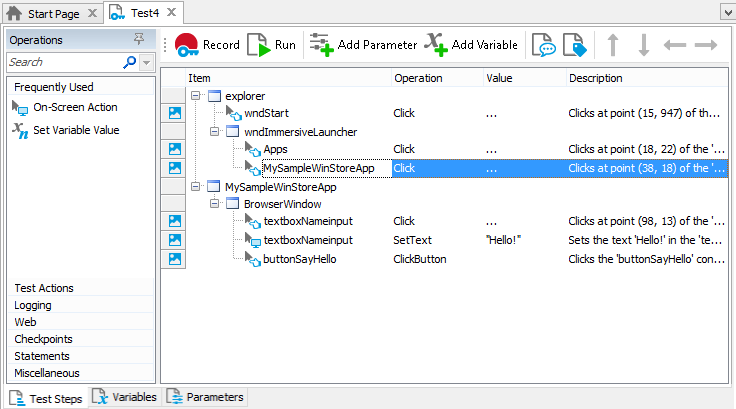Switch to the Variables tab
Screen dimensions: 736x409
tap(125, 397)
